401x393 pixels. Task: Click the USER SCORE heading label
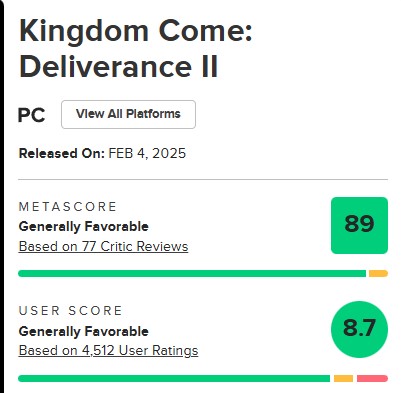coord(70,311)
